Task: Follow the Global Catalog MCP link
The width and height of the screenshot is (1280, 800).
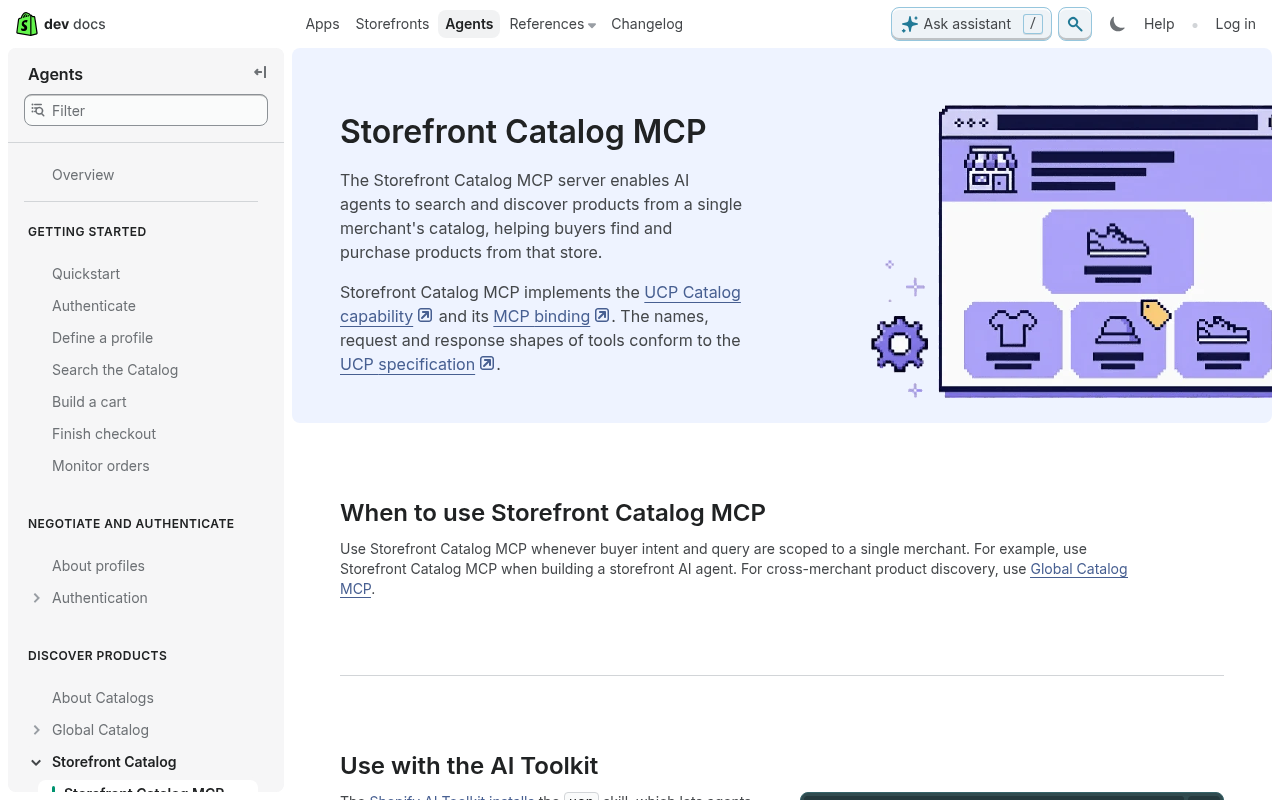Action: [x=1079, y=569]
